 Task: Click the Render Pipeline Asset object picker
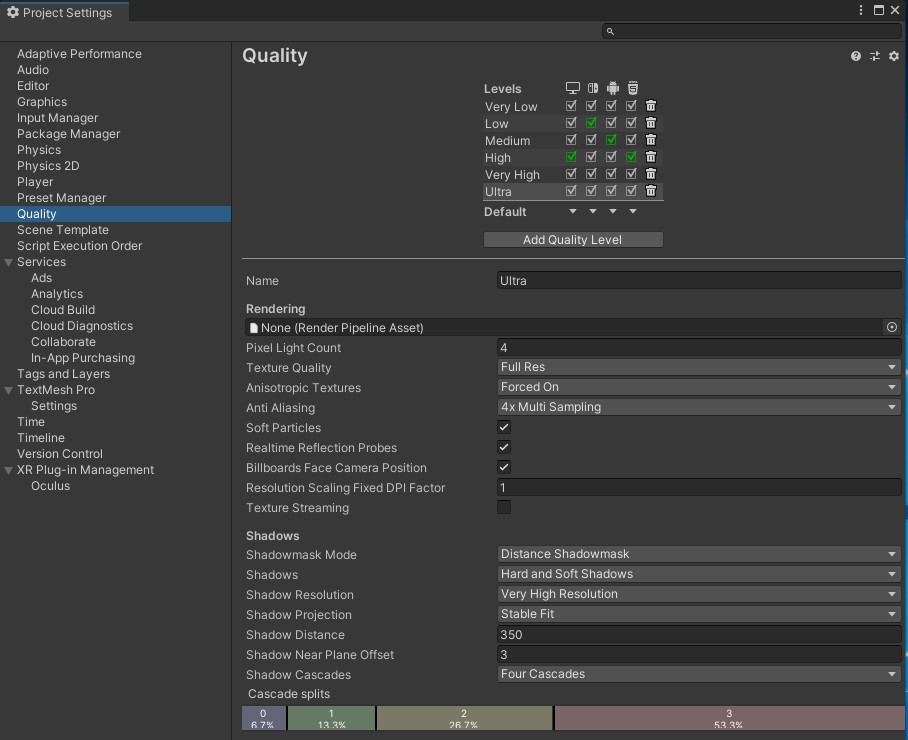click(x=892, y=327)
